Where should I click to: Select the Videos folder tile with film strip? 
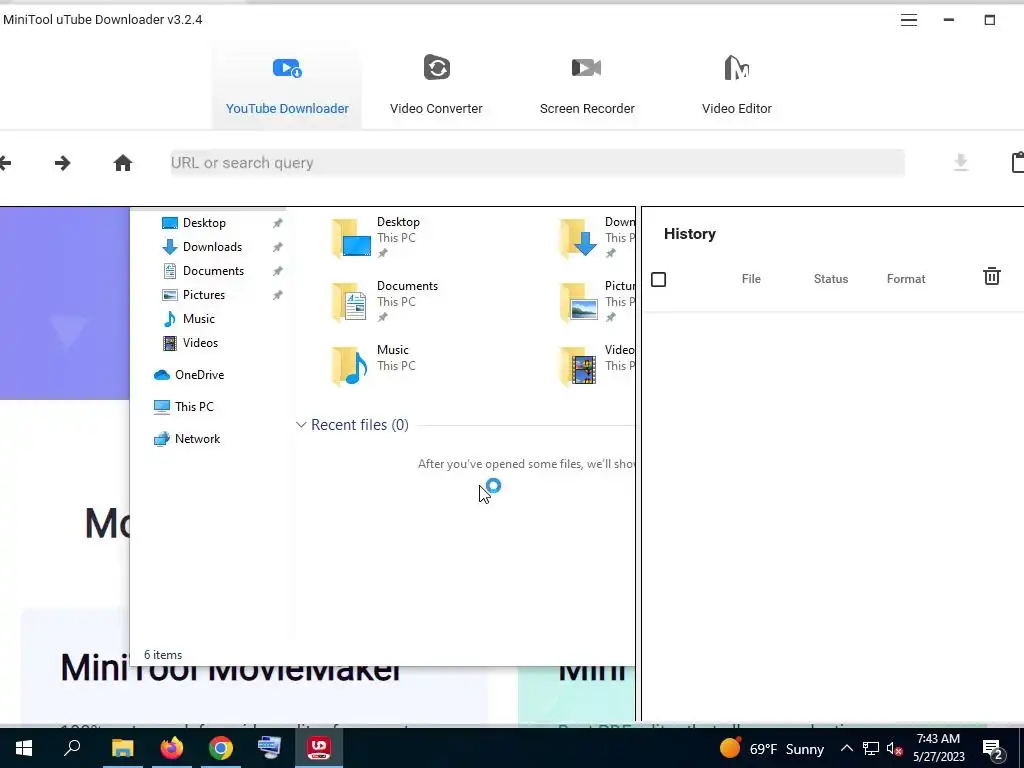pos(596,366)
